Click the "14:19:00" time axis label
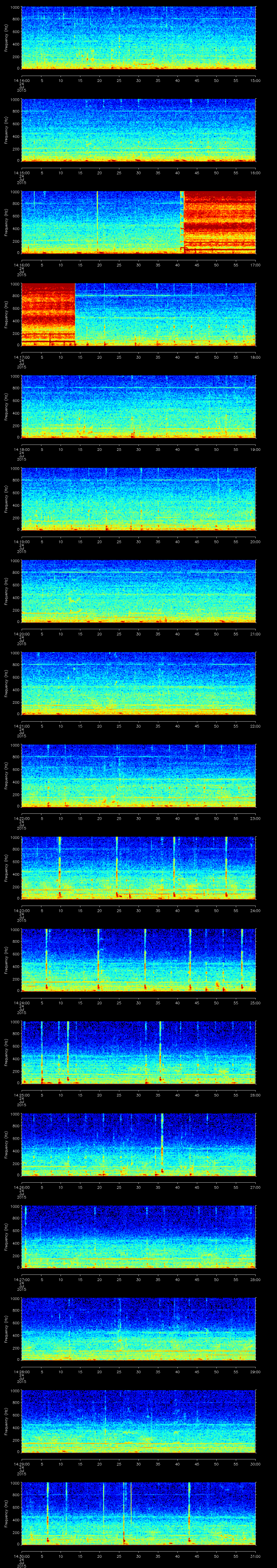This screenshot has height=1568, width=277. 21,542
